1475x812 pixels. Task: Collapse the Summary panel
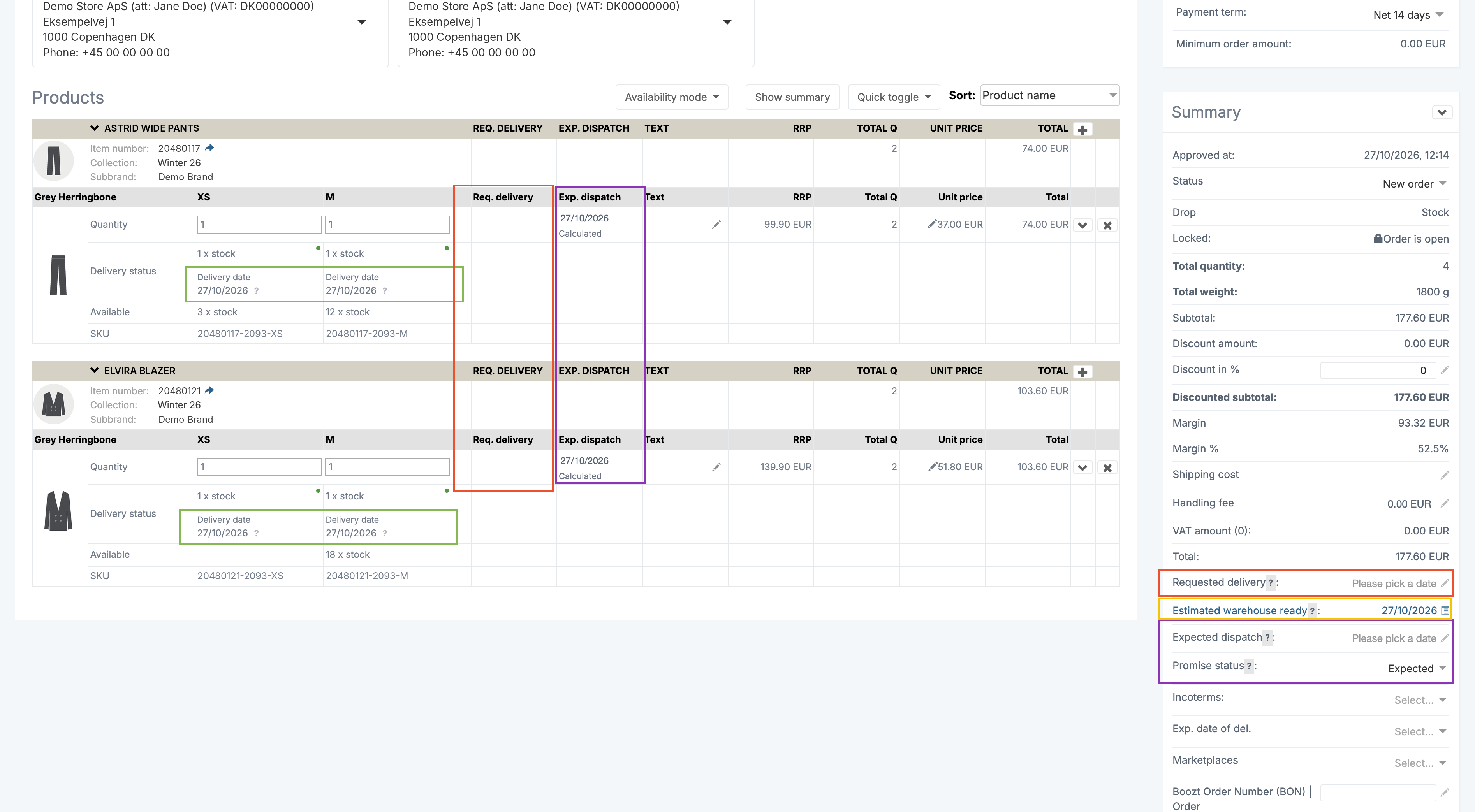click(1442, 112)
